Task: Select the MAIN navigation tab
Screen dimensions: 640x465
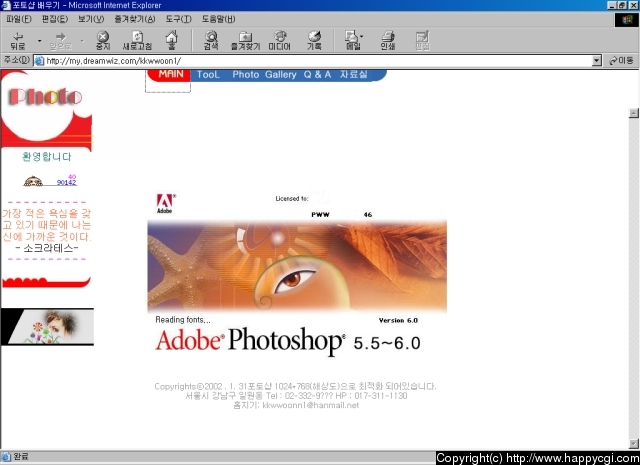Action: 171,74
